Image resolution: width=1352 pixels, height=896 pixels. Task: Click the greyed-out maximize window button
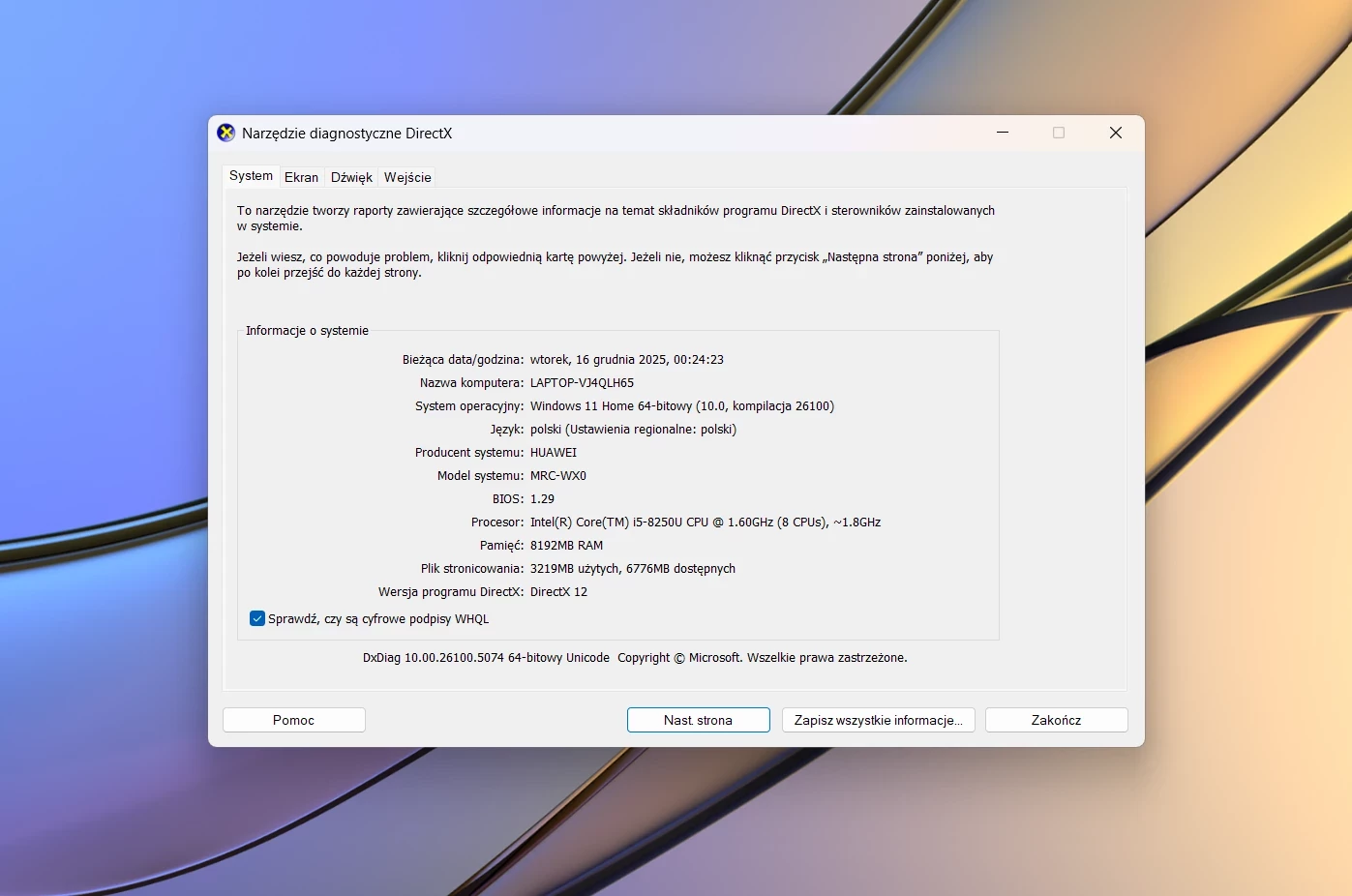1059,133
